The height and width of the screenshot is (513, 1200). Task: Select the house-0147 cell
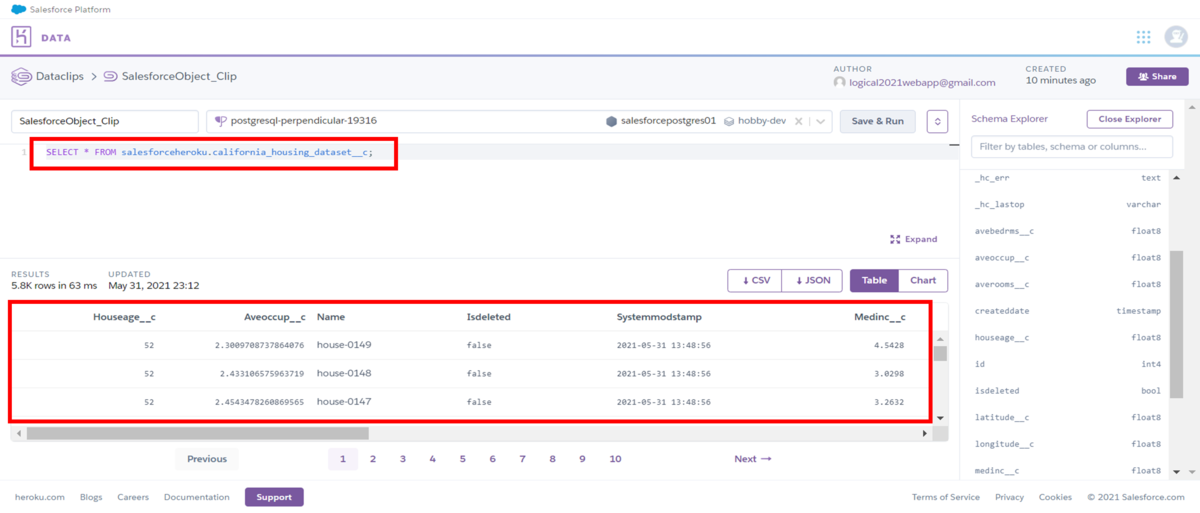344,401
